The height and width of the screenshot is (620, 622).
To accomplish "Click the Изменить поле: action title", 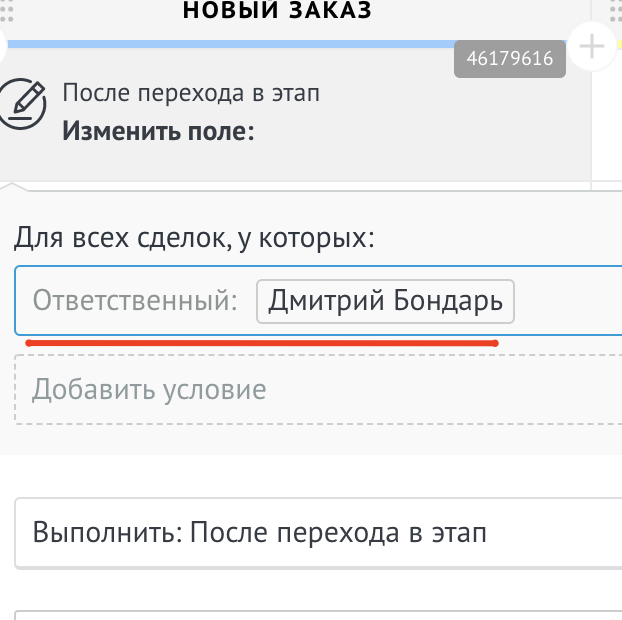I will click(x=158, y=130).
